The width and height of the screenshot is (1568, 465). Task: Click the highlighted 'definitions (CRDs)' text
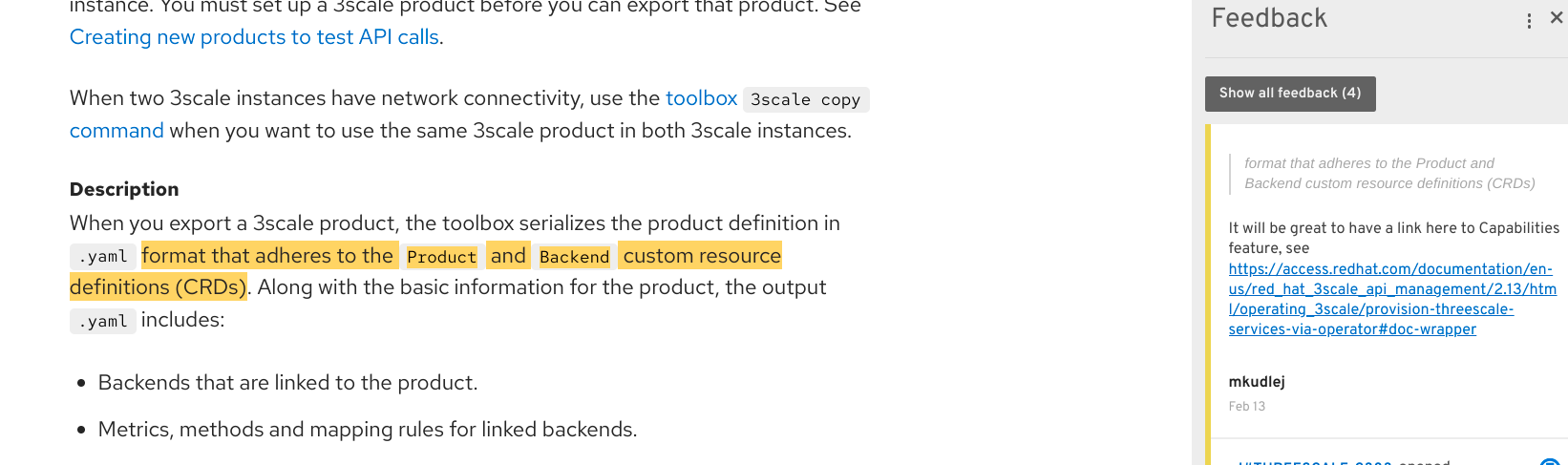158,287
